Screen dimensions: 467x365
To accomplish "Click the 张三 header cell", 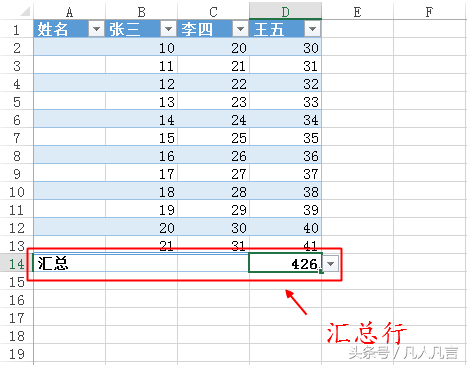I will tap(141, 29).
